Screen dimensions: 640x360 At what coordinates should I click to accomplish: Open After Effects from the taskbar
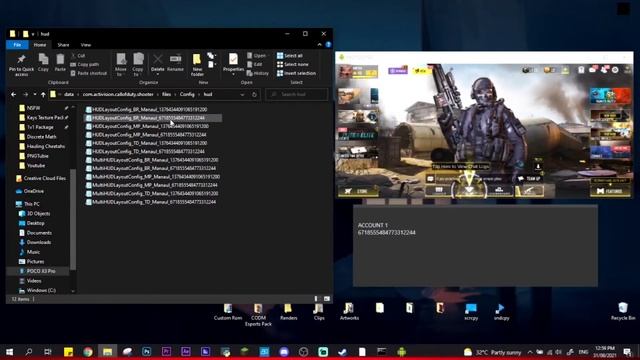point(186,351)
